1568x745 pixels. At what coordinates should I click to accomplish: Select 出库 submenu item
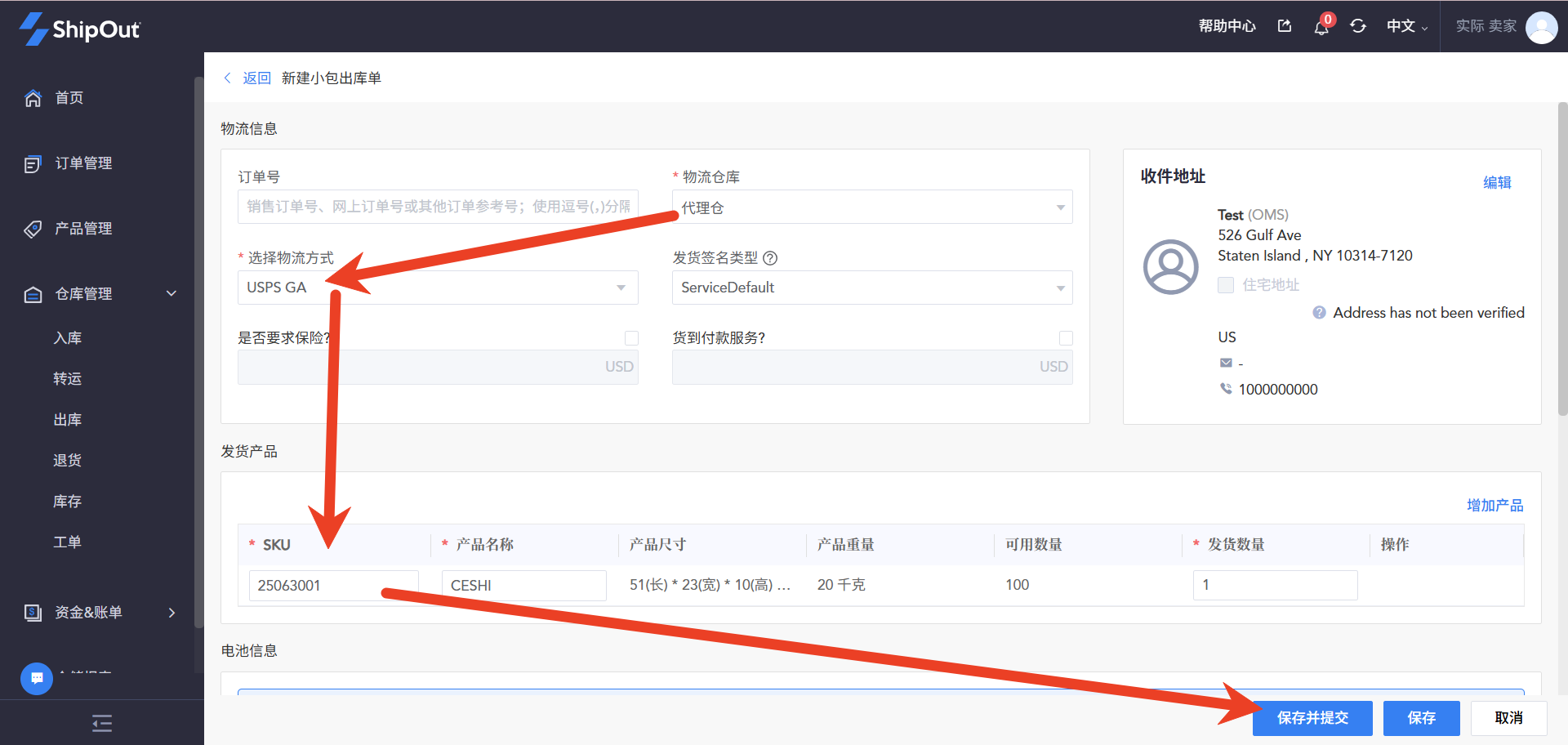[67, 420]
